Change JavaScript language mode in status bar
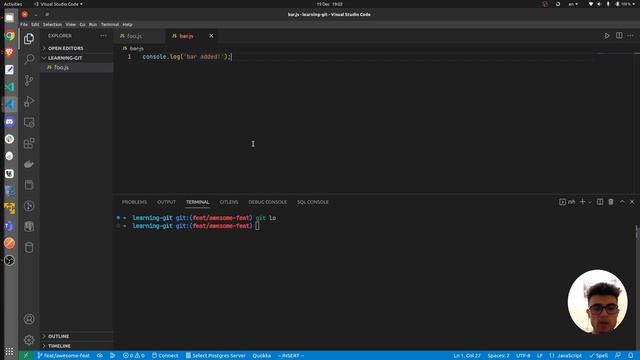 click(x=565, y=356)
